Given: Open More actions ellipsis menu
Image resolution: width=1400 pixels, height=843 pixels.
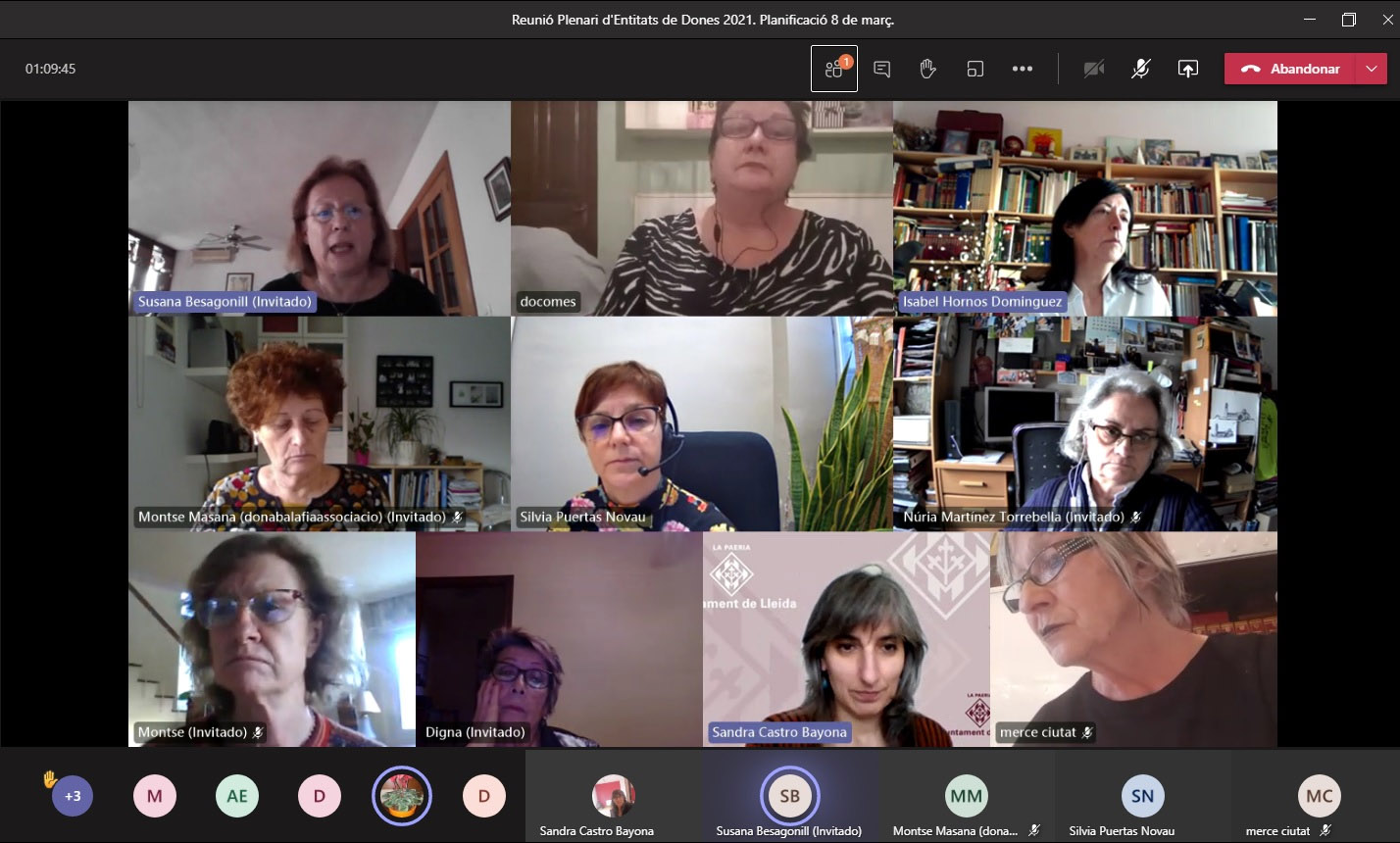Looking at the screenshot, I should pyautogui.click(x=1023, y=69).
